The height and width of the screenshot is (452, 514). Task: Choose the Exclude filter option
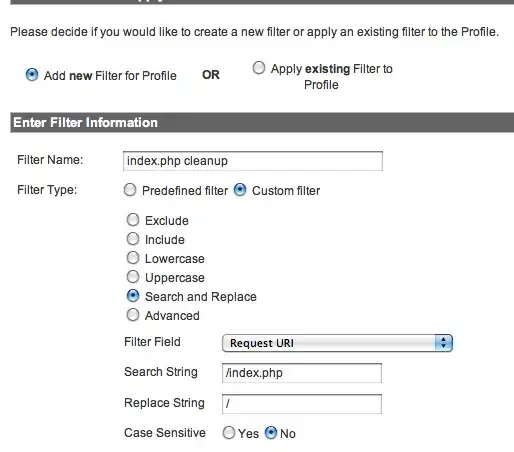[133, 220]
